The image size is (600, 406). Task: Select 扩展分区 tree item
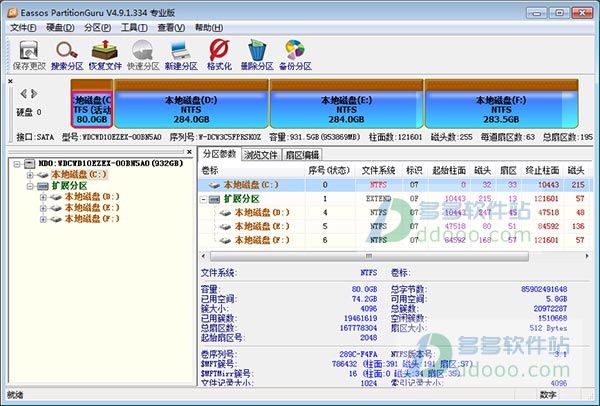point(70,186)
